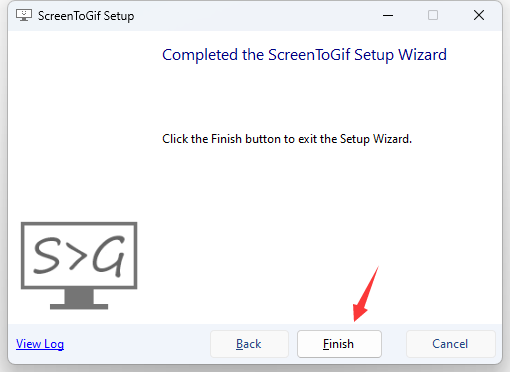
Task: Cancel the ScreenToGif setup
Action: pos(450,344)
